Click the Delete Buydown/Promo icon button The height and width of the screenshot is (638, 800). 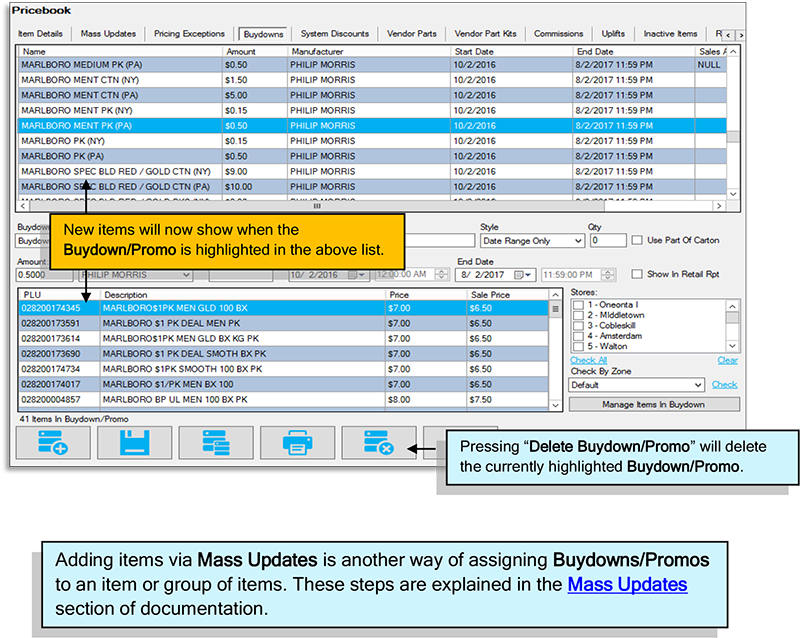coord(379,443)
